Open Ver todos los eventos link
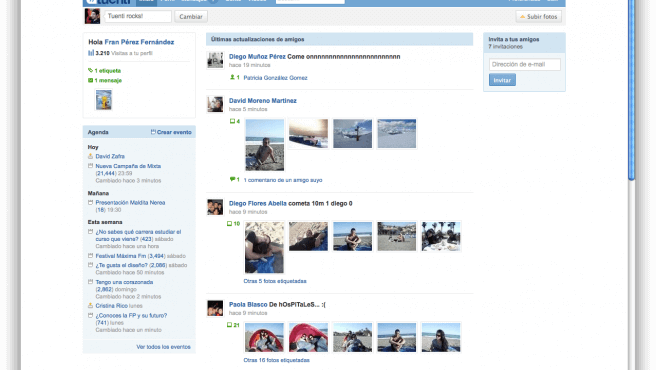Image resolution: width=656 pixels, height=370 pixels. [x=163, y=347]
